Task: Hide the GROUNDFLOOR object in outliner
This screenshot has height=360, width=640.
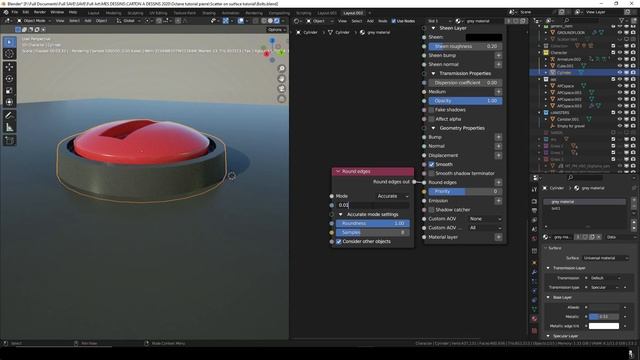Action: click(x=620, y=32)
